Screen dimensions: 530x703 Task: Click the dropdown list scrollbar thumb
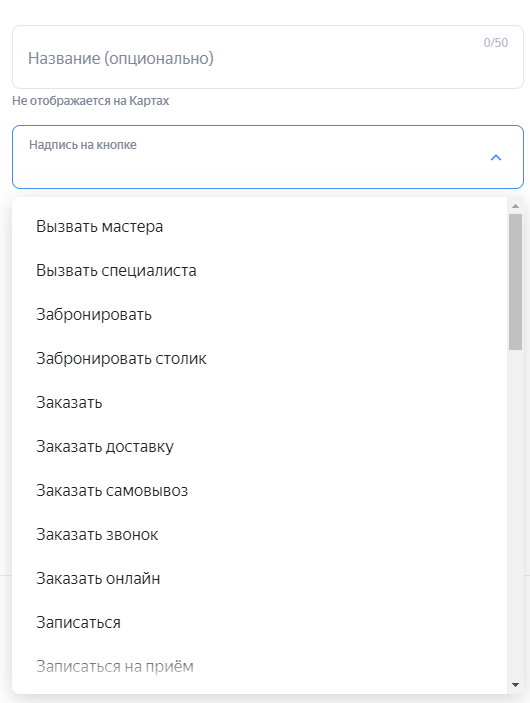[515, 282]
